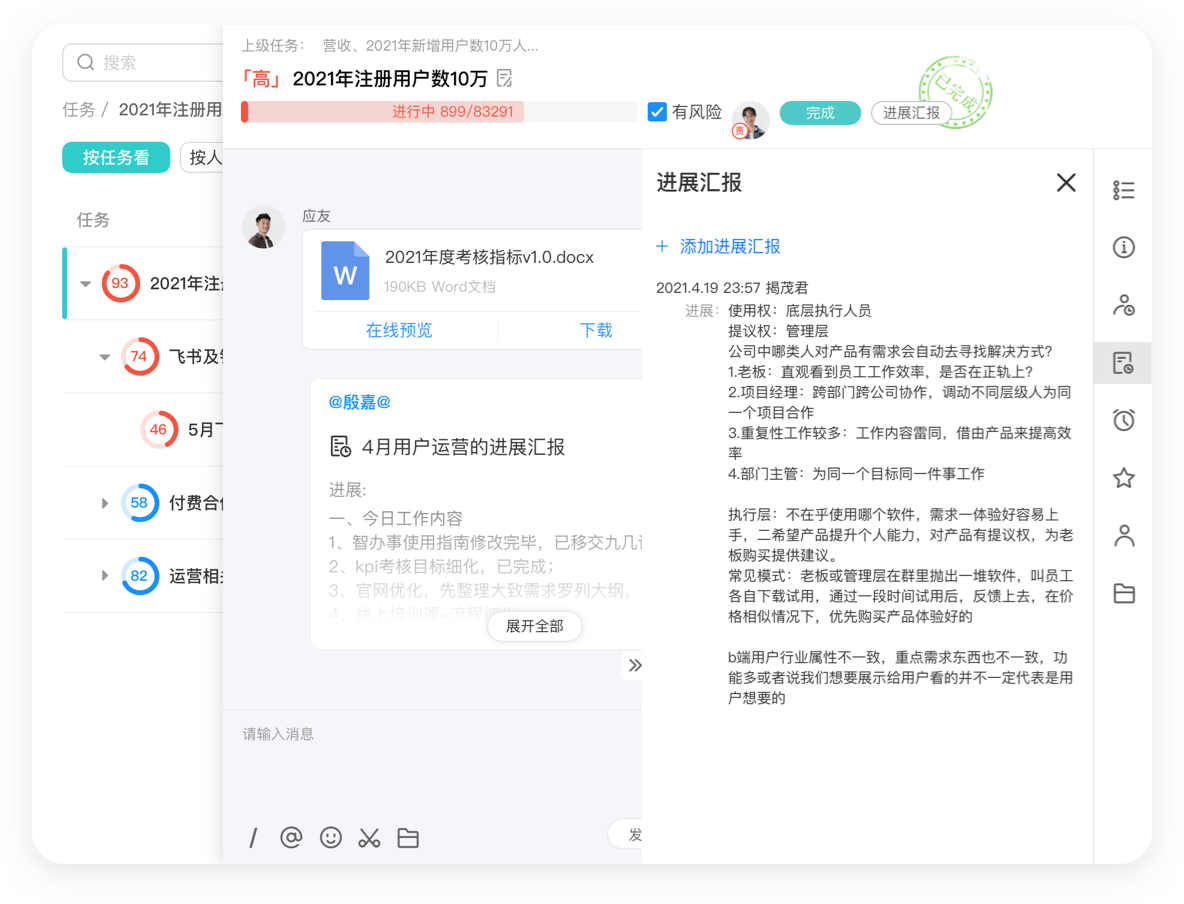1184x904 pixels.
Task: Click 添加进展汇报 link
Action: 730,246
